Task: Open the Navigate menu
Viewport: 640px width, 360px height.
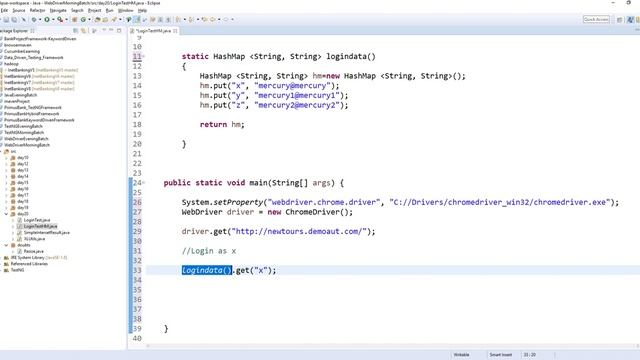Action: pos(58,10)
